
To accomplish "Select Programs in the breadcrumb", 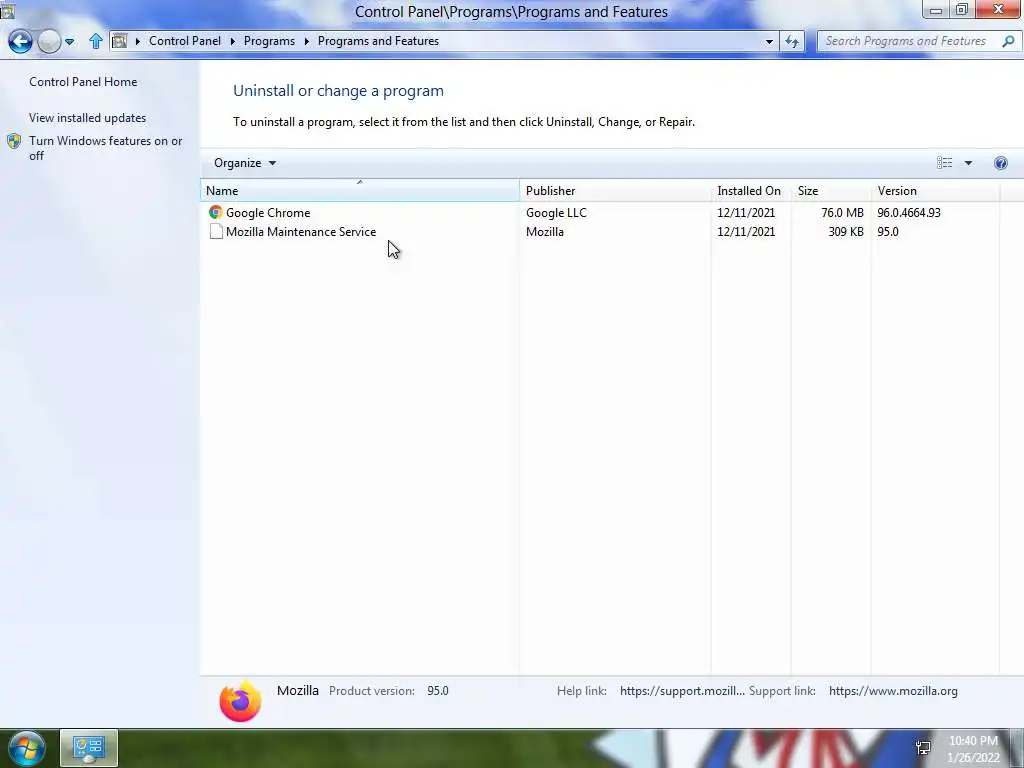I will coord(269,40).
